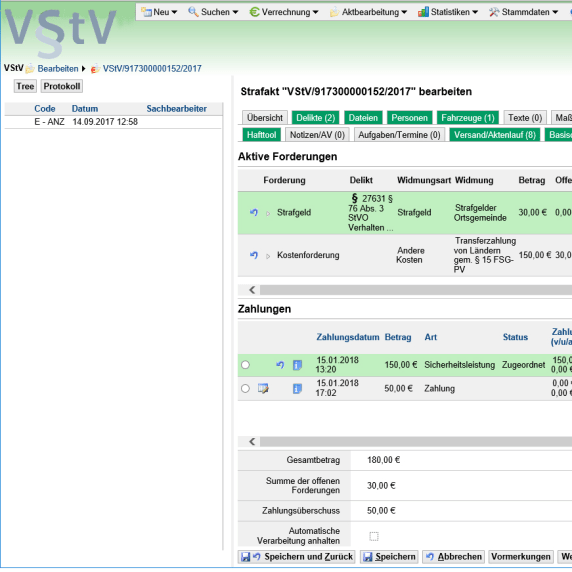Click Aktive Forderungen horizontal scrollbar left arrow
The image size is (572, 572).
pos(252,290)
